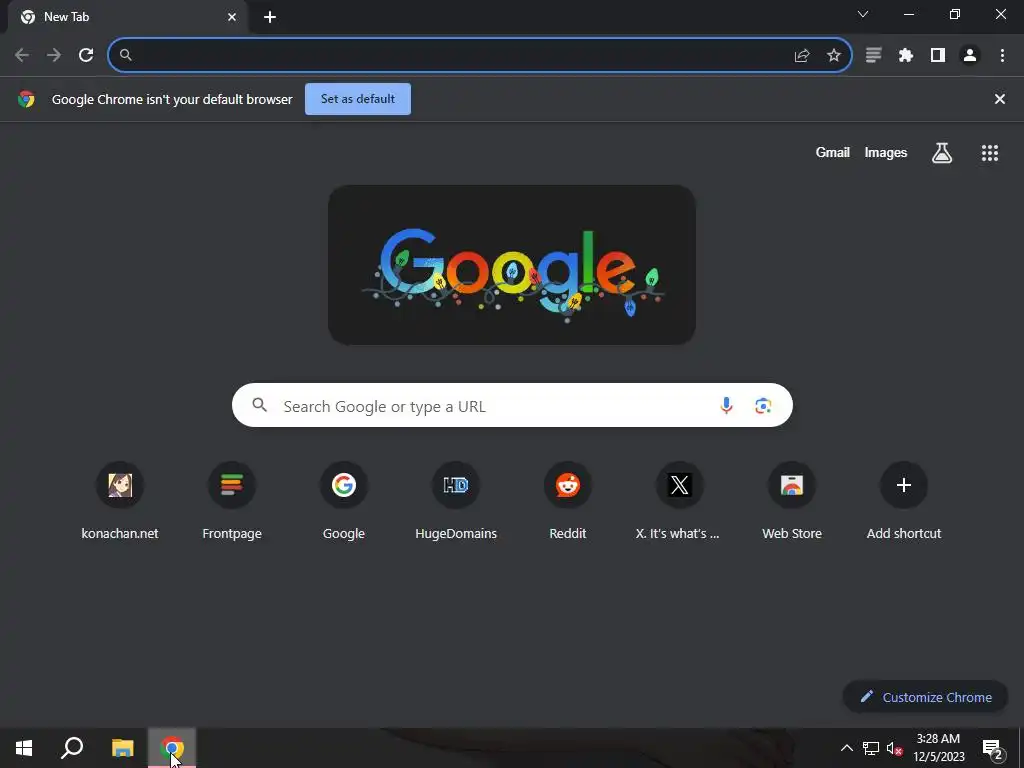
Task: Click the search icon in address bar
Action: pyautogui.click(x=126, y=55)
